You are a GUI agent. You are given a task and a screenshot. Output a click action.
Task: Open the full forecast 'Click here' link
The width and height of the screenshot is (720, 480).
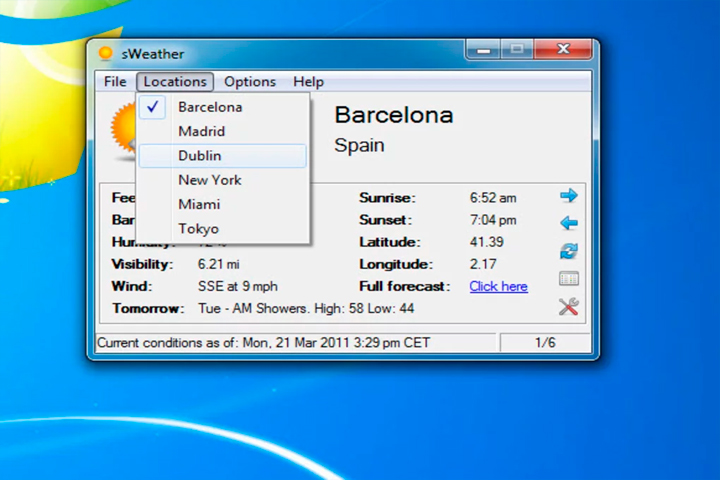point(498,287)
